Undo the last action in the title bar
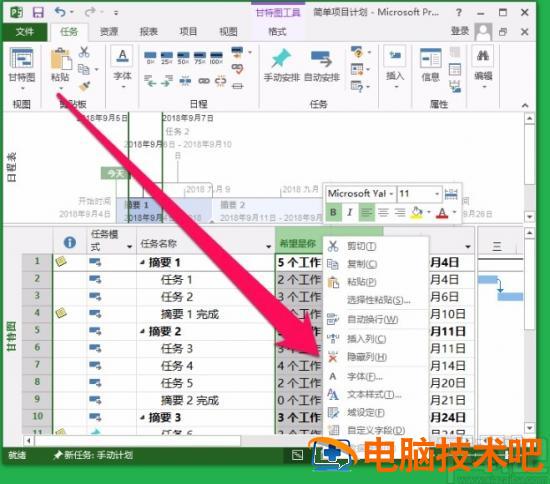 pos(60,12)
